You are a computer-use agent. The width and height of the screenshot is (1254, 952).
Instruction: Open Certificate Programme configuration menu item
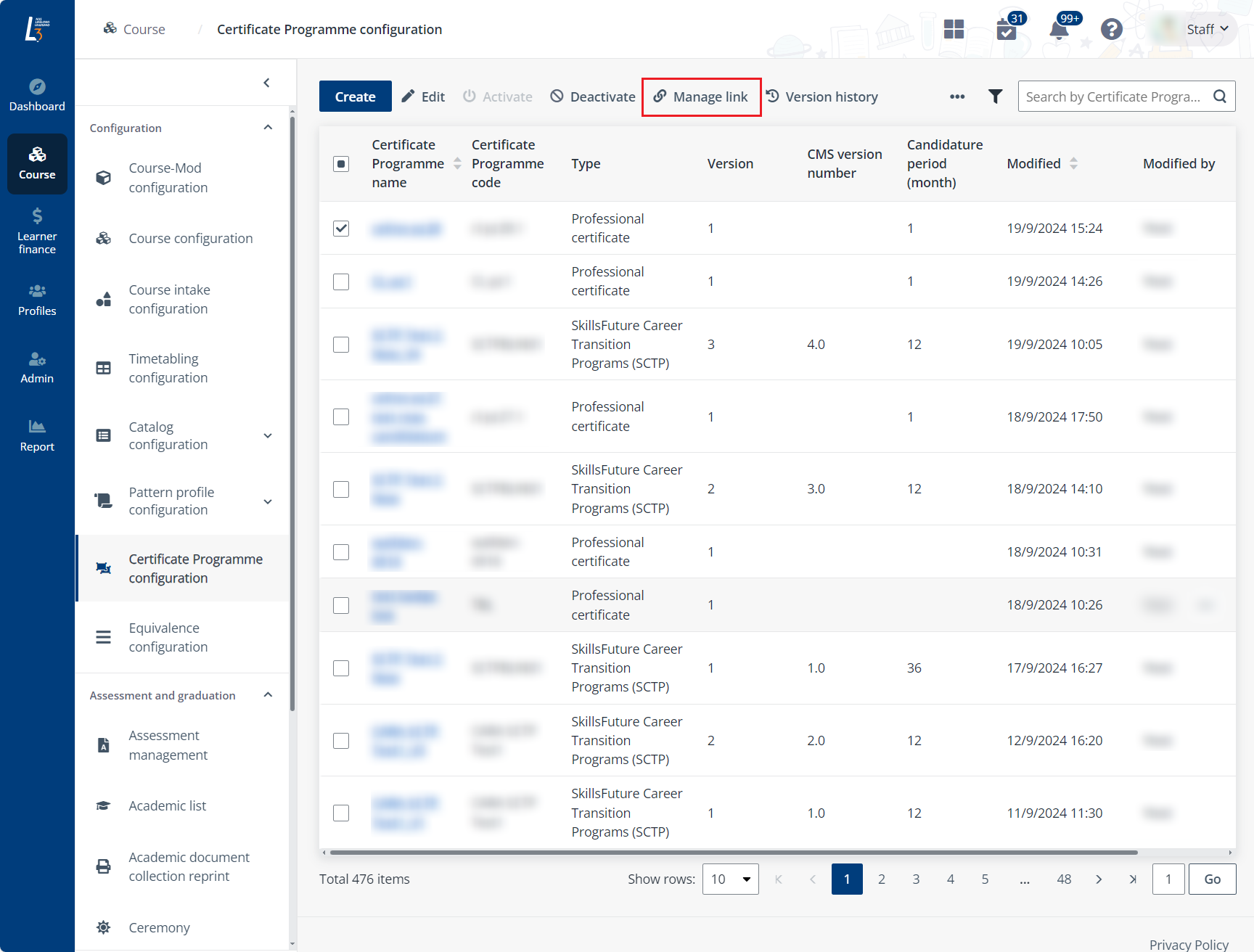tap(195, 568)
